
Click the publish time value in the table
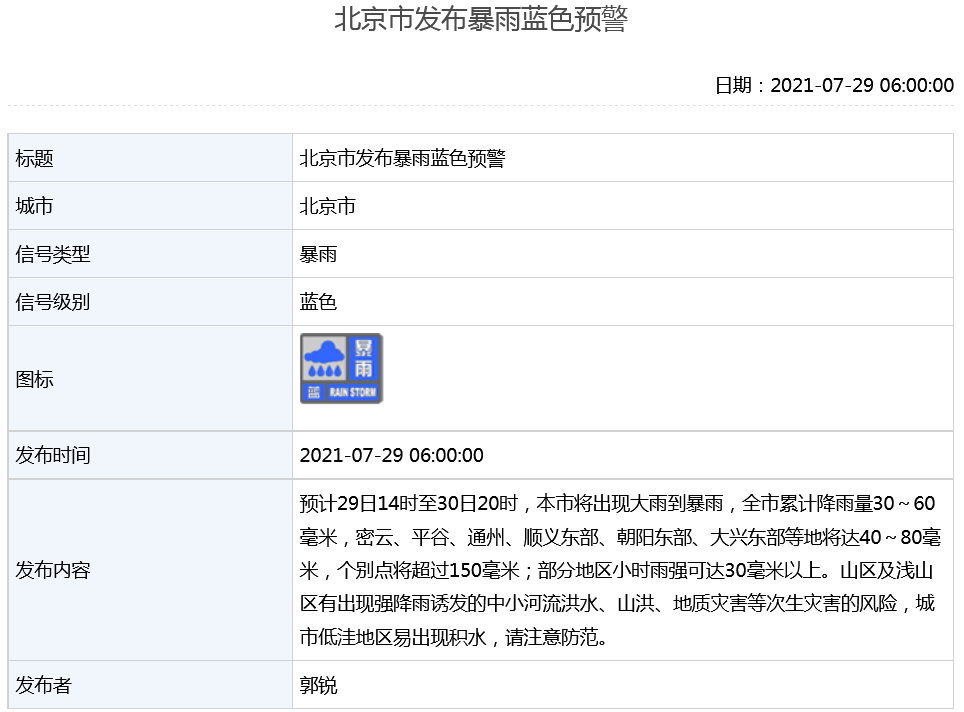[392, 455]
